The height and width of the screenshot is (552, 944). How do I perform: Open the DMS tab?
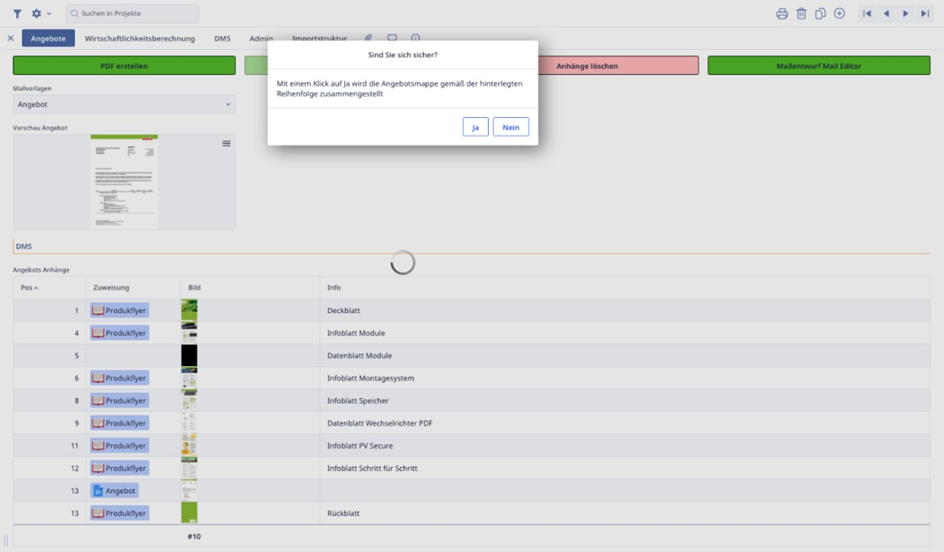click(222, 39)
